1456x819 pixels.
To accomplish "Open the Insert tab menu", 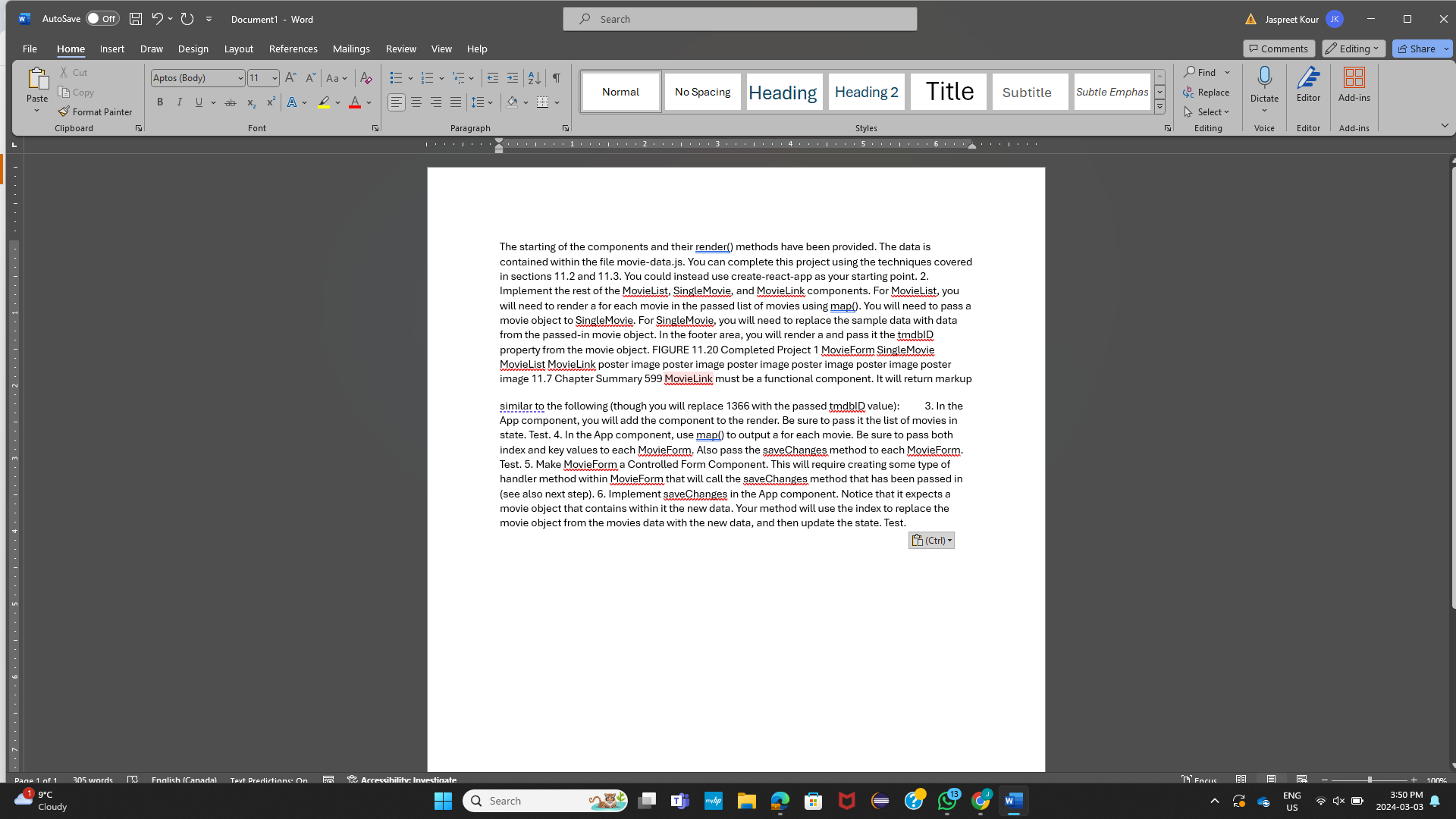I will 111,48.
